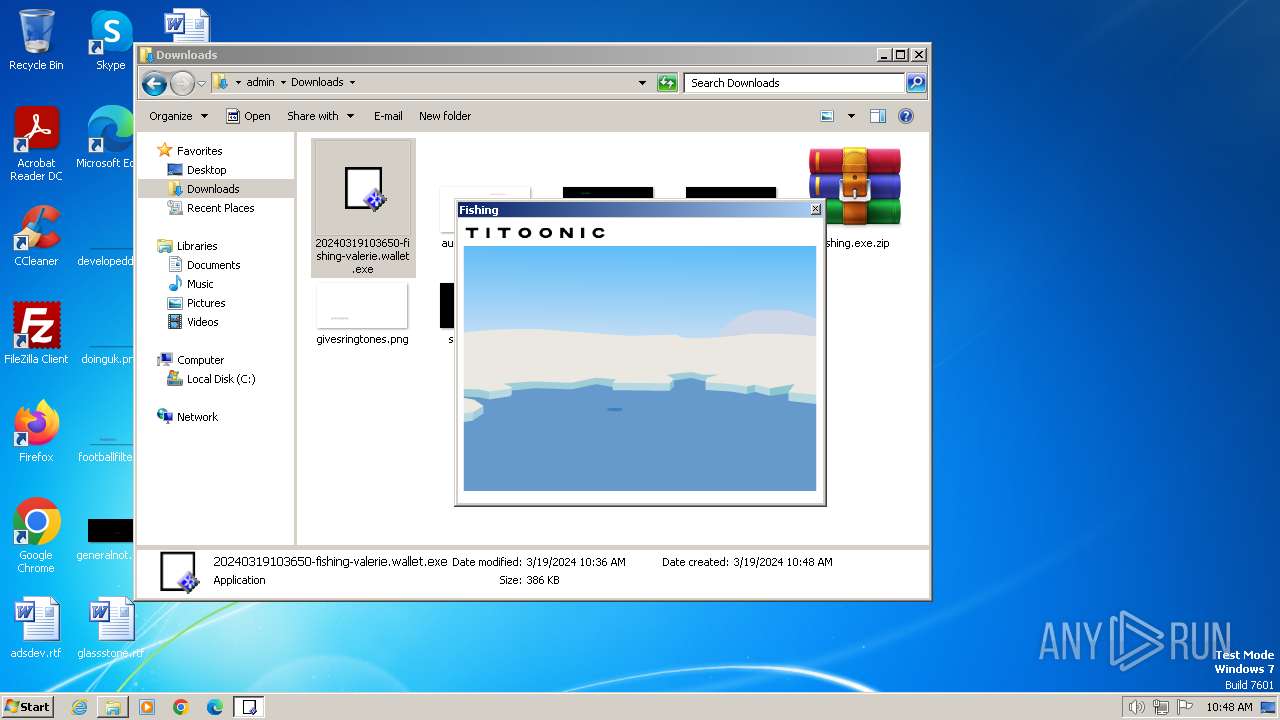Click the Explorer Back button
1280x720 pixels.
pyautogui.click(x=154, y=83)
